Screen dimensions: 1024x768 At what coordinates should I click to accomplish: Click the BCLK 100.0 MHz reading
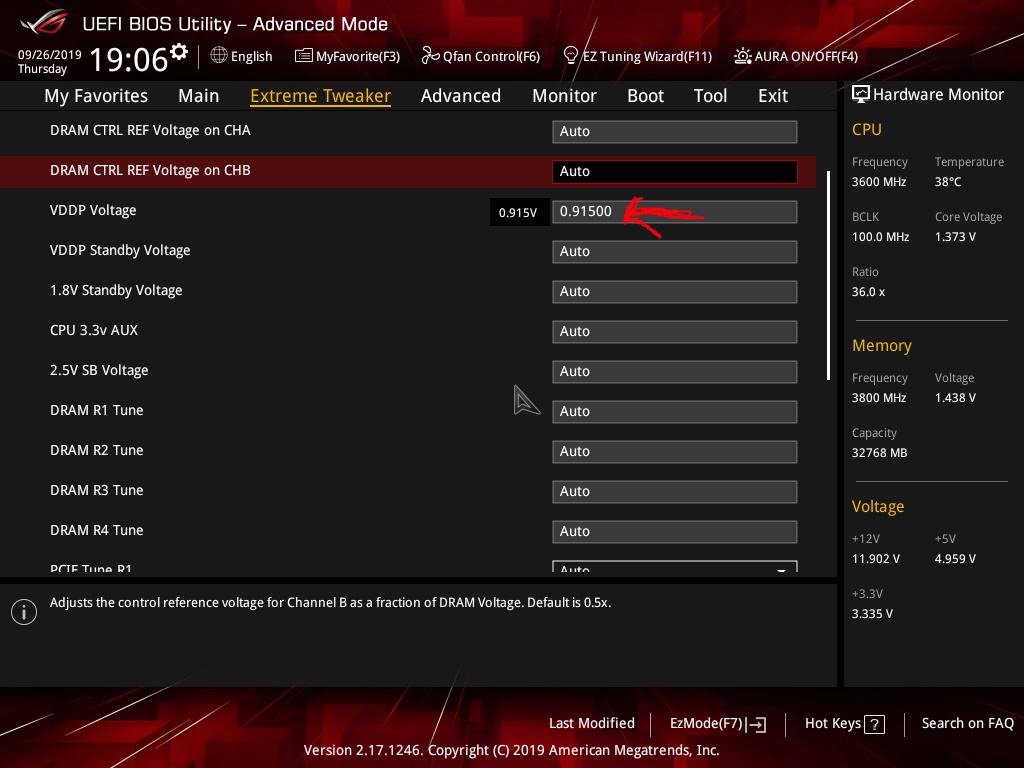(880, 237)
